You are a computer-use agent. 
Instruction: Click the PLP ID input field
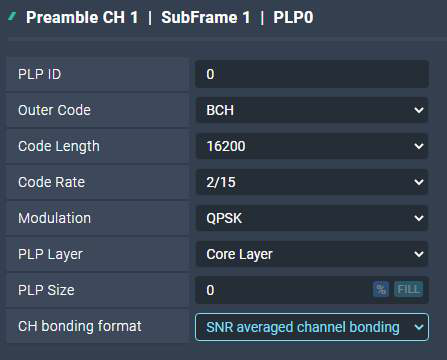[312, 74]
